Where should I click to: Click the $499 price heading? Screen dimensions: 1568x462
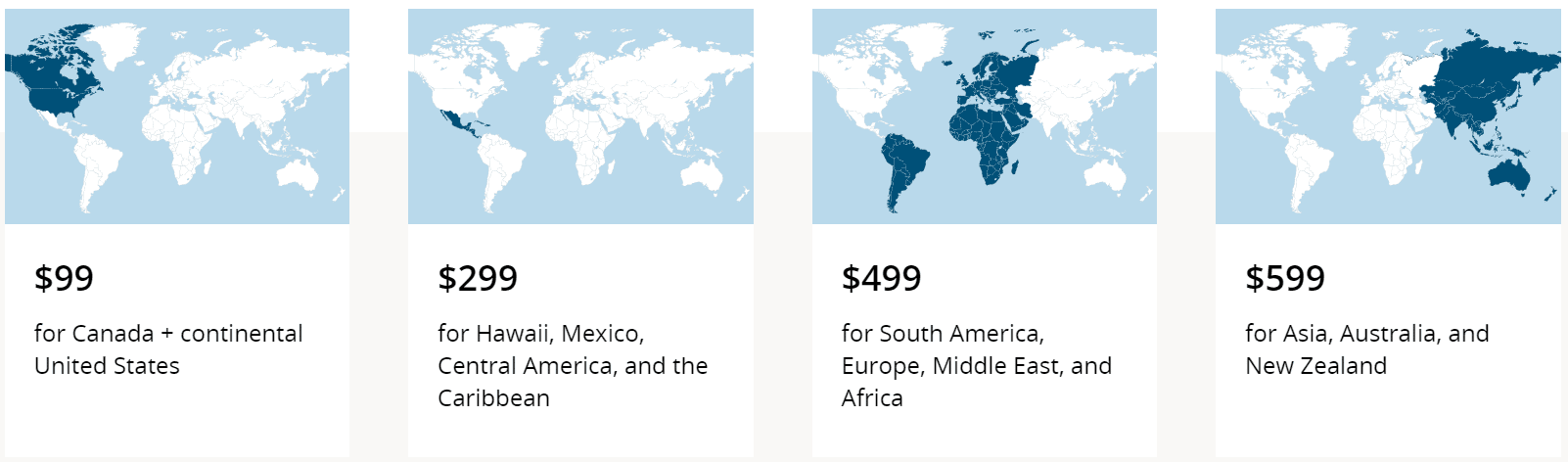pyautogui.click(x=881, y=279)
